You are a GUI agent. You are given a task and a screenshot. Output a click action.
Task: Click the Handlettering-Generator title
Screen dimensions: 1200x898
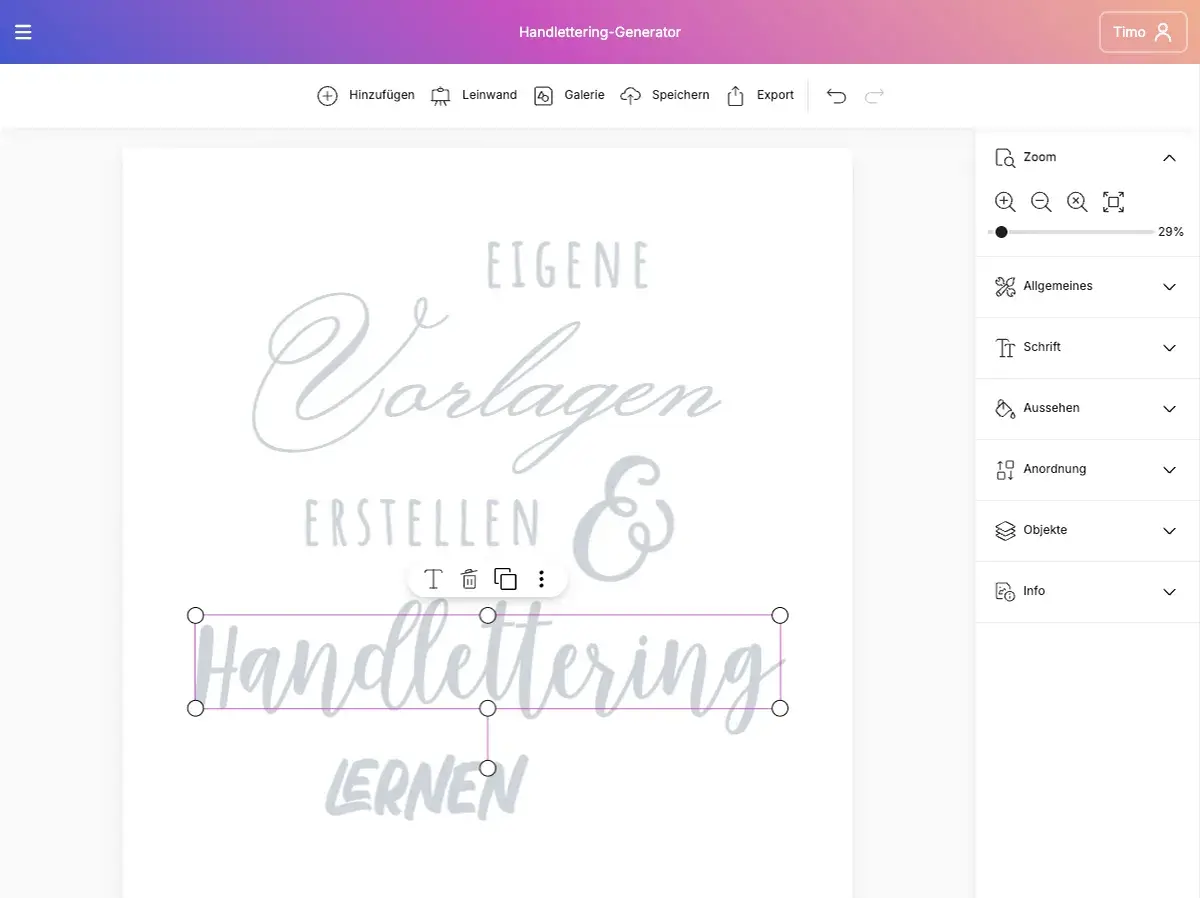point(600,32)
